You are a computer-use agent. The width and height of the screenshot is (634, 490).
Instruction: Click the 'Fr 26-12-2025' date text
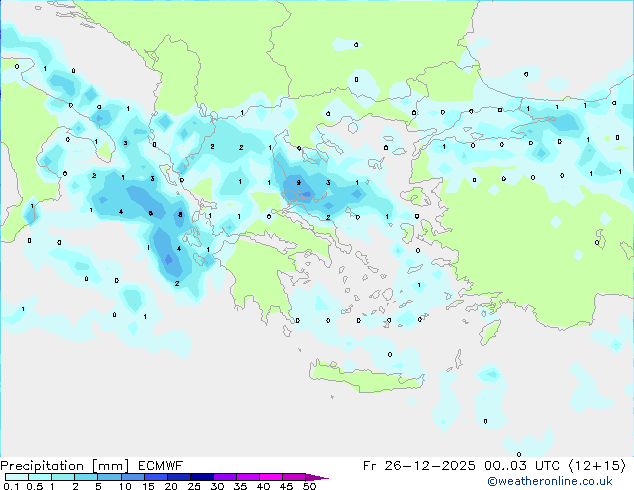[x=419, y=466]
